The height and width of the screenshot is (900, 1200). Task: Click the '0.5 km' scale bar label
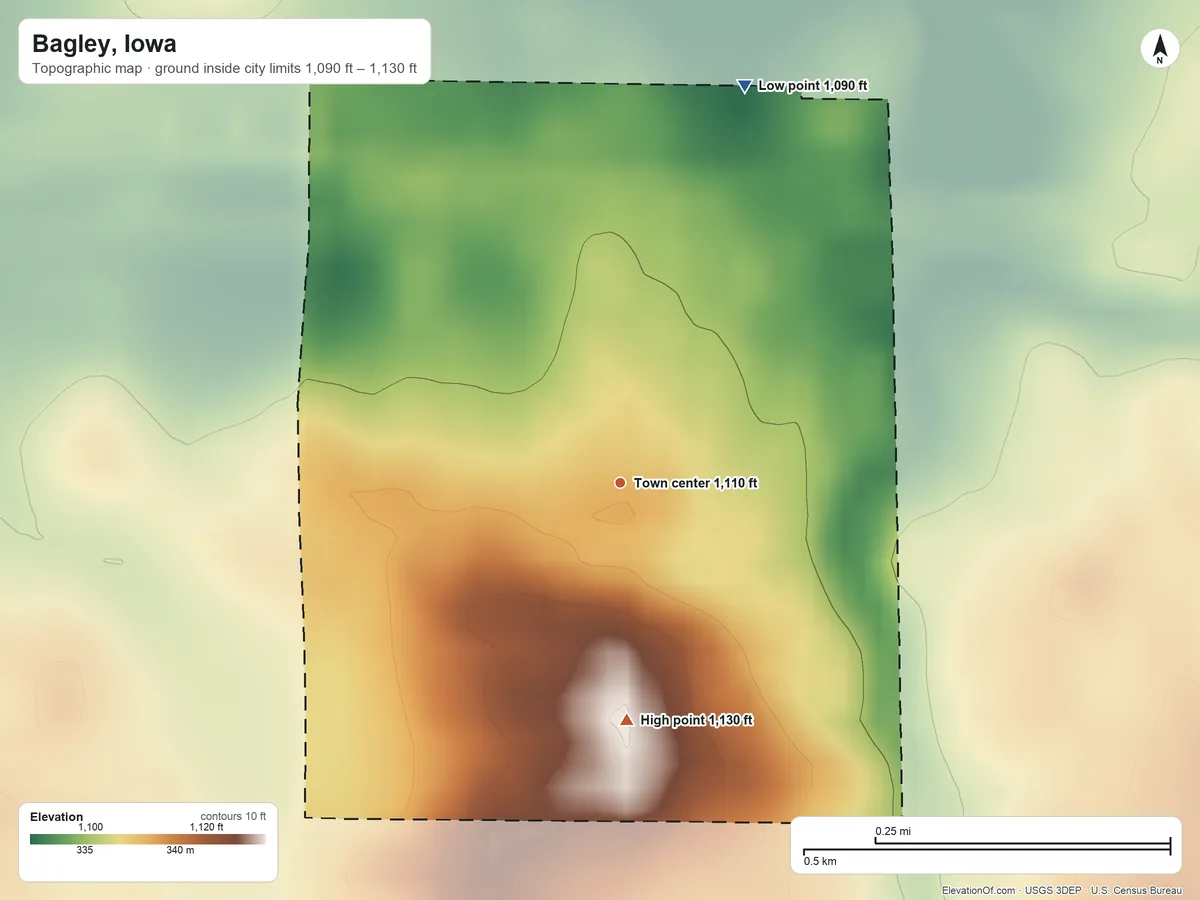pos(820,861)
